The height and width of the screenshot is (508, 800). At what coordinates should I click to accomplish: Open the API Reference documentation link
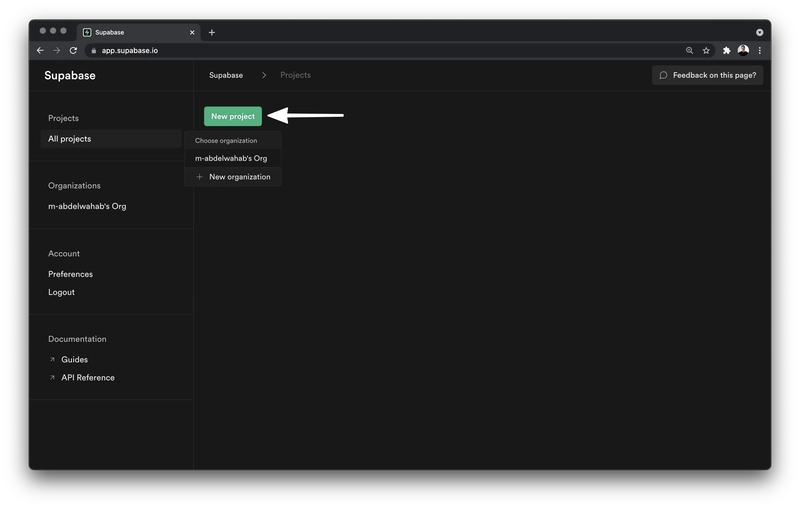pyautogui.click(x=88, y=377)
